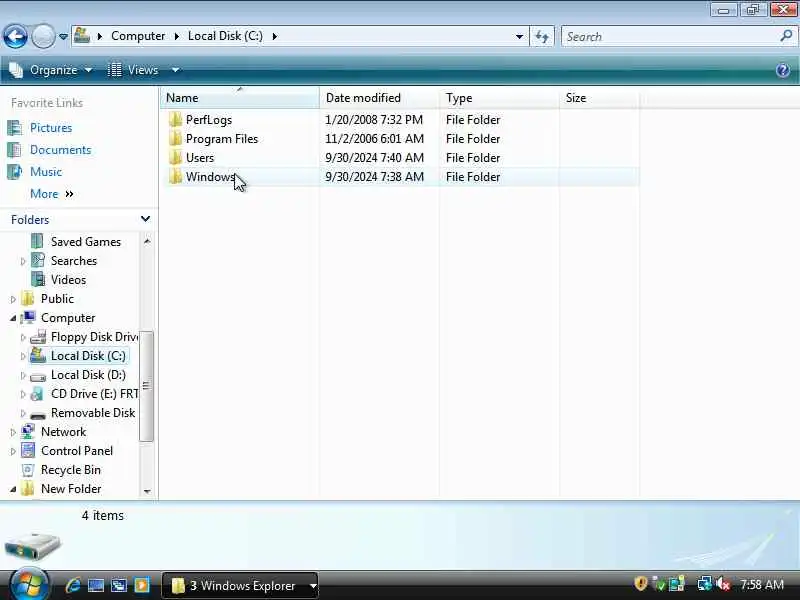Click the Switch between windows icon
The width and height of the screenshot is (800, 600).
(x=119, y=586)
